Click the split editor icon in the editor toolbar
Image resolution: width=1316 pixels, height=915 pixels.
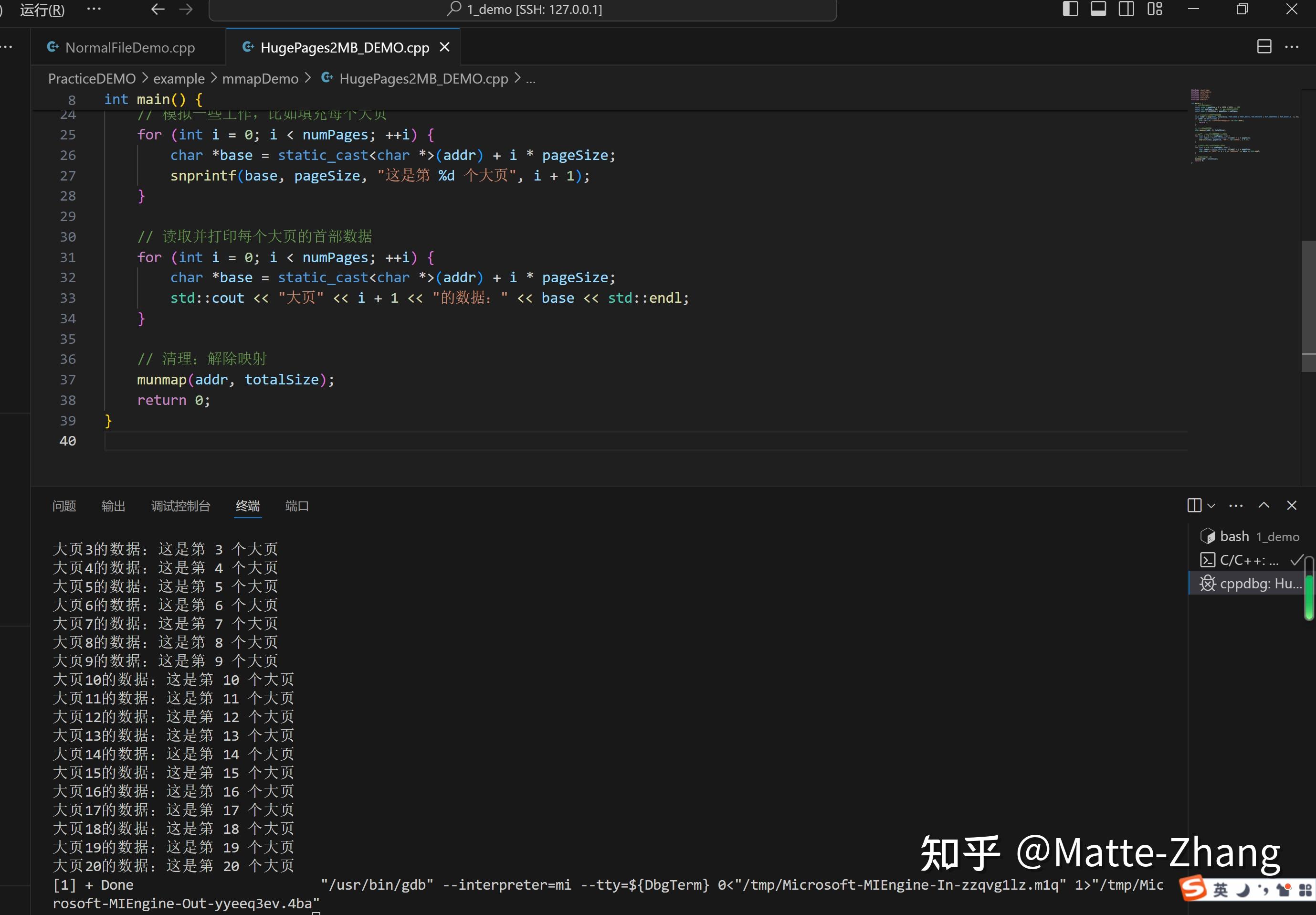pyautogui.click(x=1265, y=46)
